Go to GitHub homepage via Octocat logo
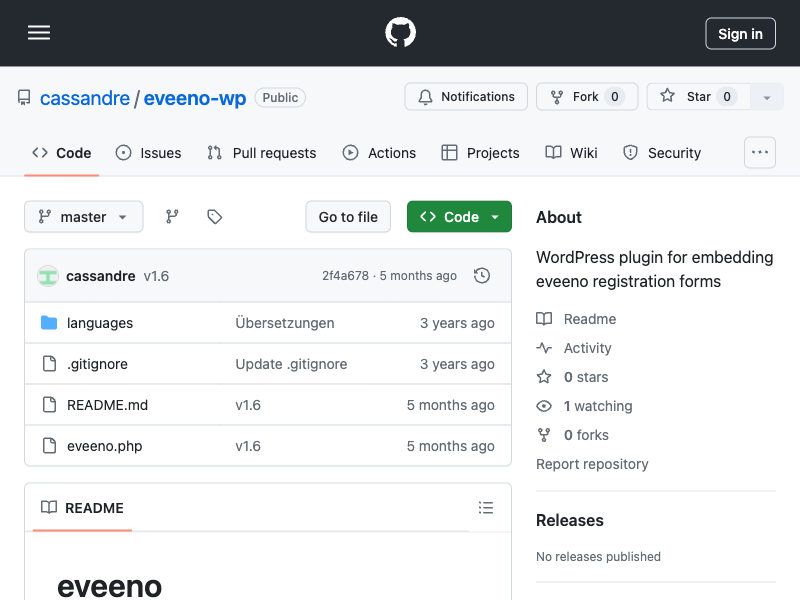Image resolution: width=800 pixels, height=600 pixels. 400,33
